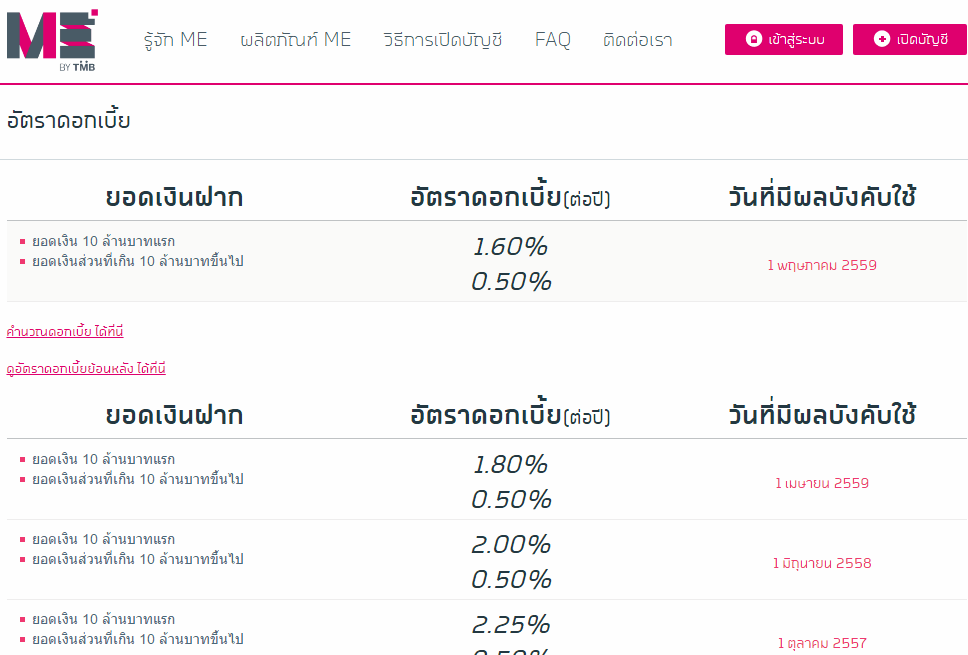Click the date 1 ตุลาคม 2557
Screen dimensions: 968x655
822,643
